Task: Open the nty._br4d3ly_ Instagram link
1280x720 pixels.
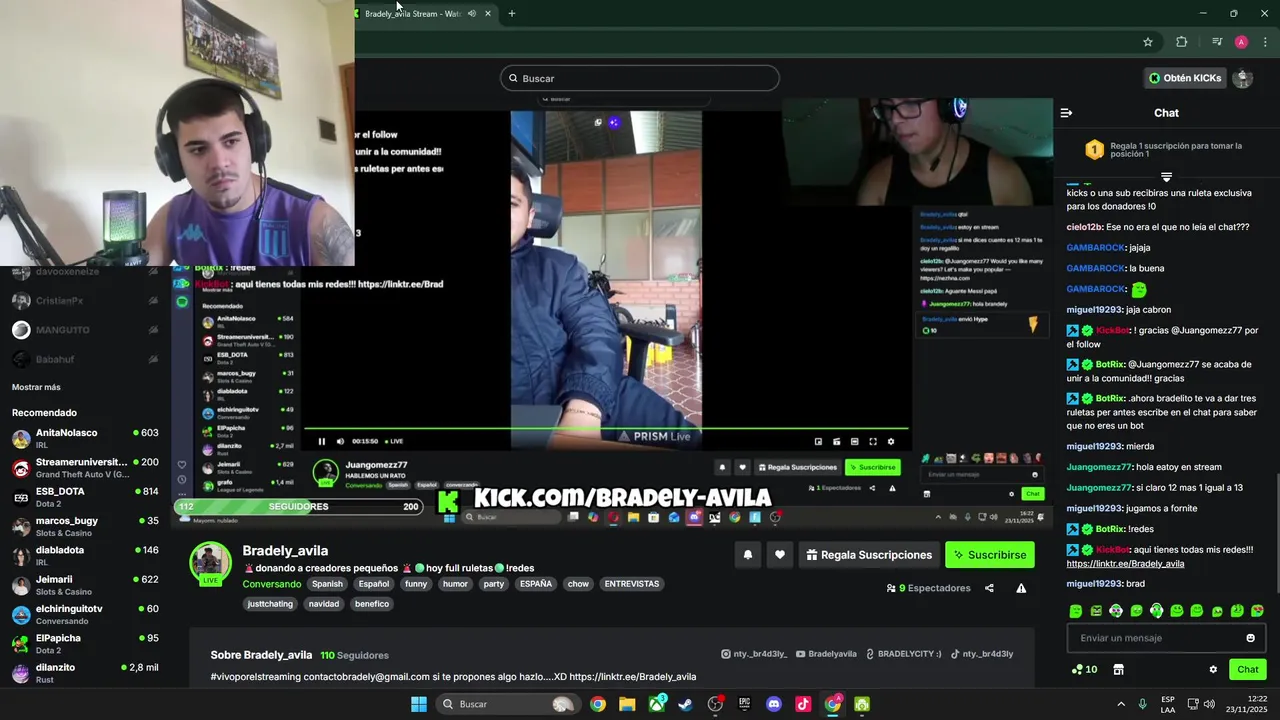Action: [x=754, y=654]
